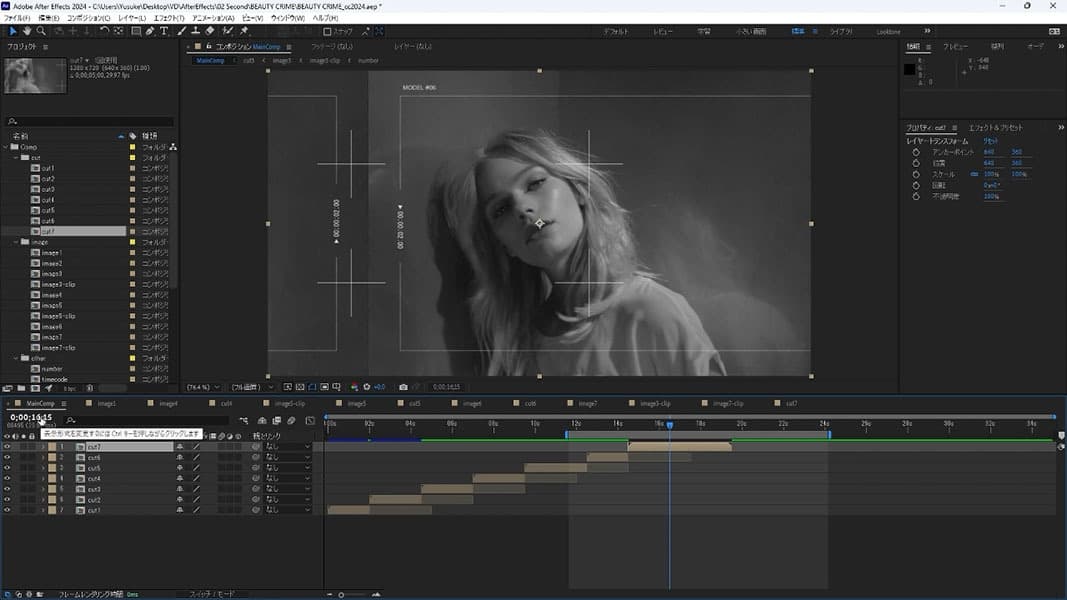The width and height of the screenshot is (1067, 600).
Task: Select the Eraser tool
Action: [209, 31]
